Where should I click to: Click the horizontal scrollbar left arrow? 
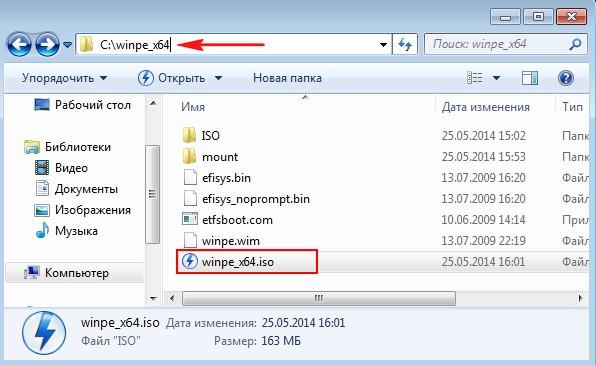coord(172,298)
